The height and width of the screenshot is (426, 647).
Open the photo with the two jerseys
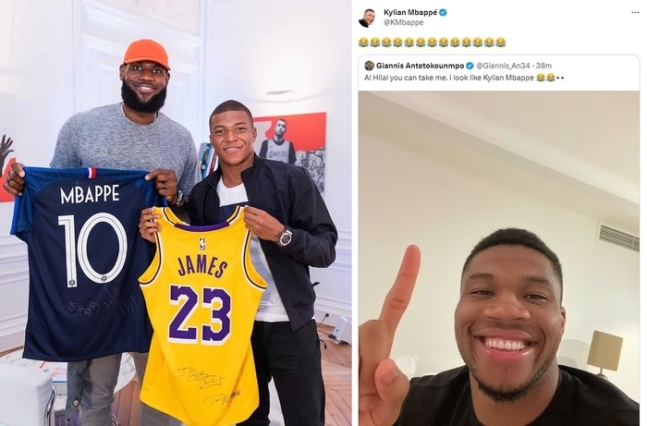pyautogui.click(x=176, y=213)
